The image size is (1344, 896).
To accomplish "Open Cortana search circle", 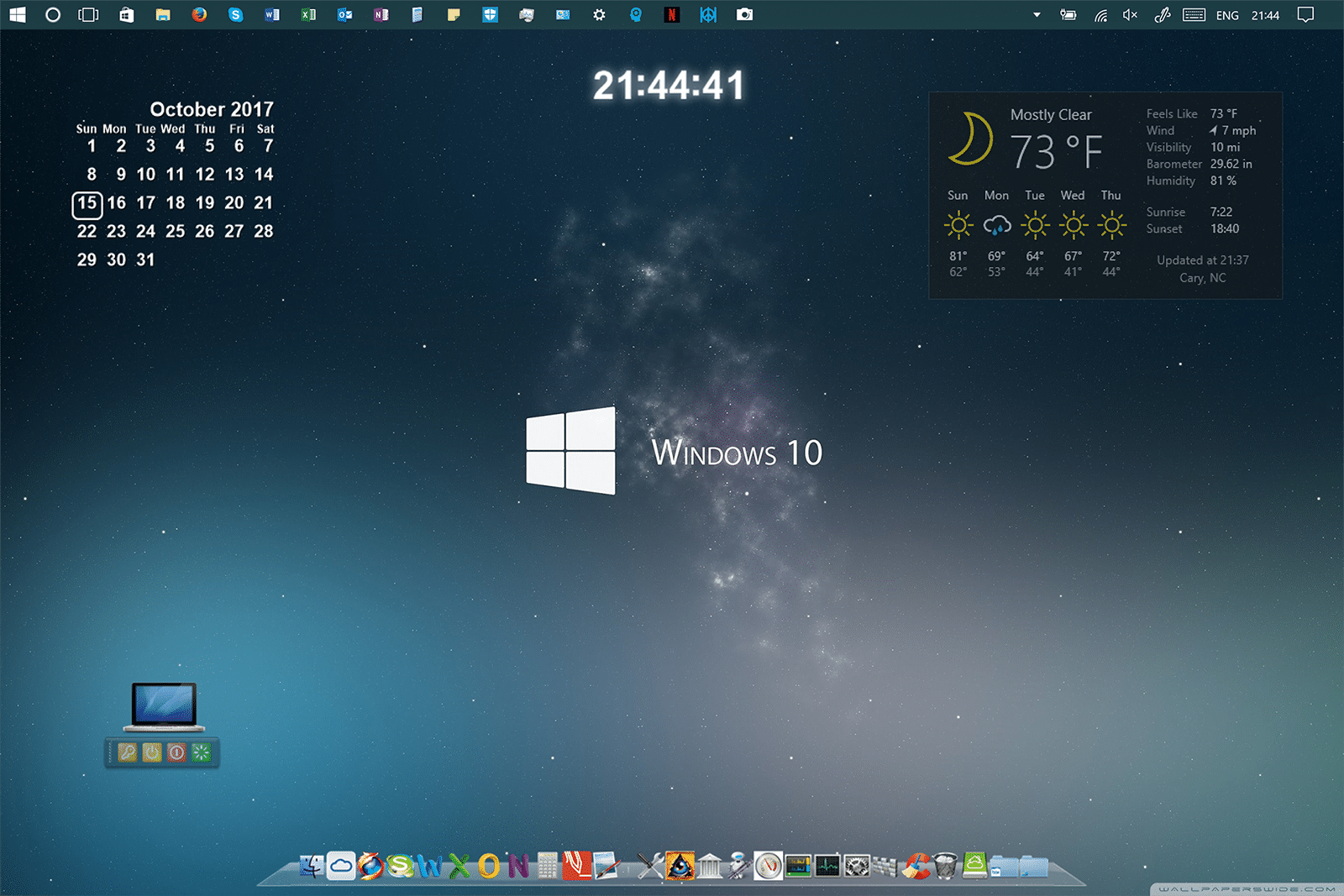I will click(52, 14).
